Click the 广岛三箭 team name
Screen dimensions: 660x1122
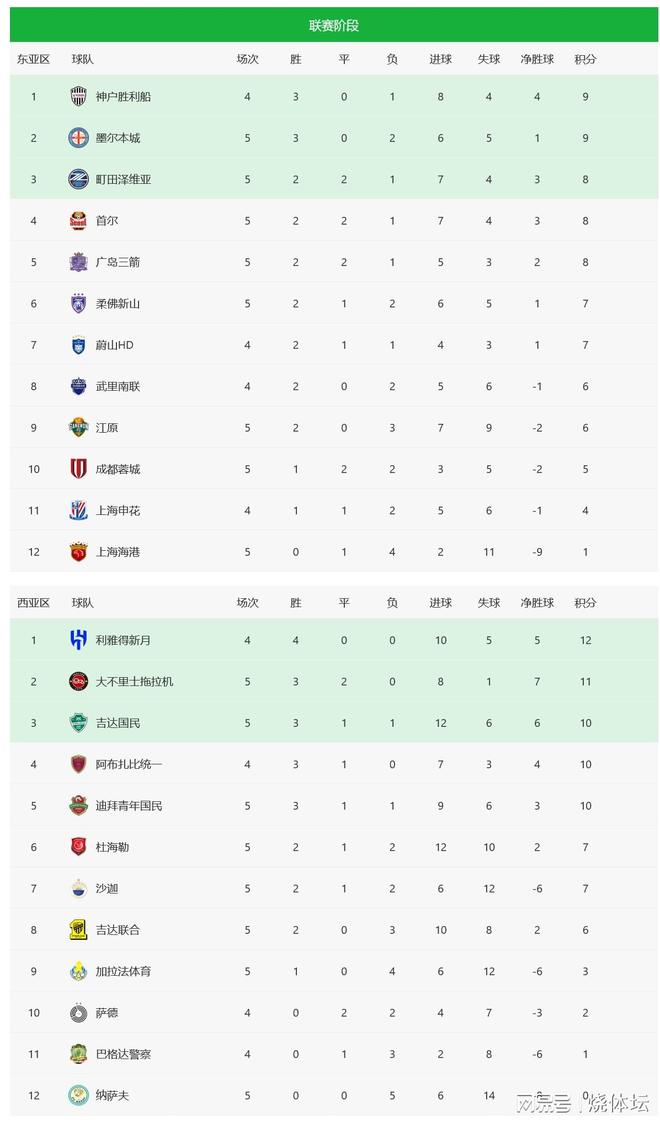click(118, 263)
